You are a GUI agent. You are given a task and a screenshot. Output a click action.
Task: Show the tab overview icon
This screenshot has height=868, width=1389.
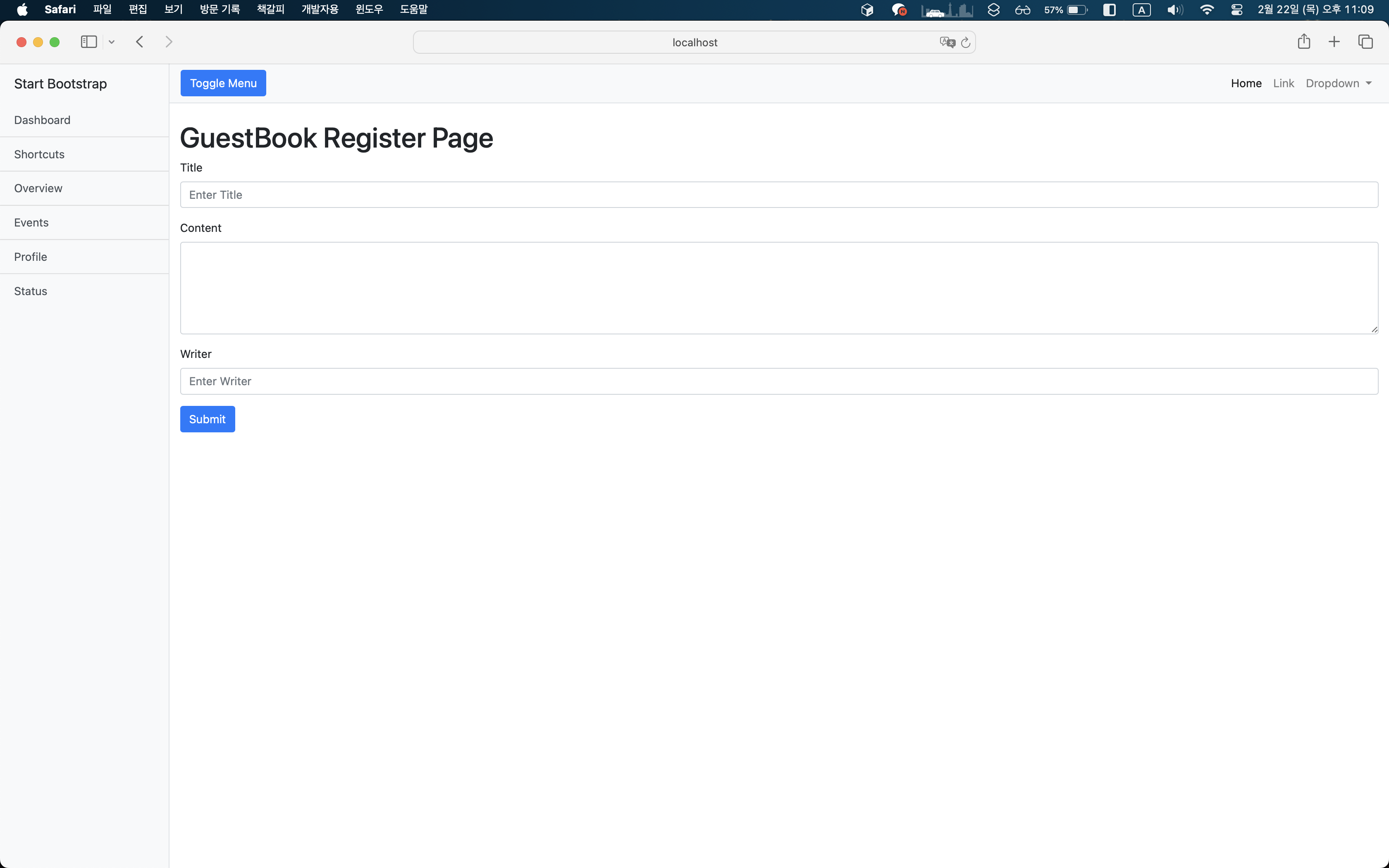click(1365, 42)
